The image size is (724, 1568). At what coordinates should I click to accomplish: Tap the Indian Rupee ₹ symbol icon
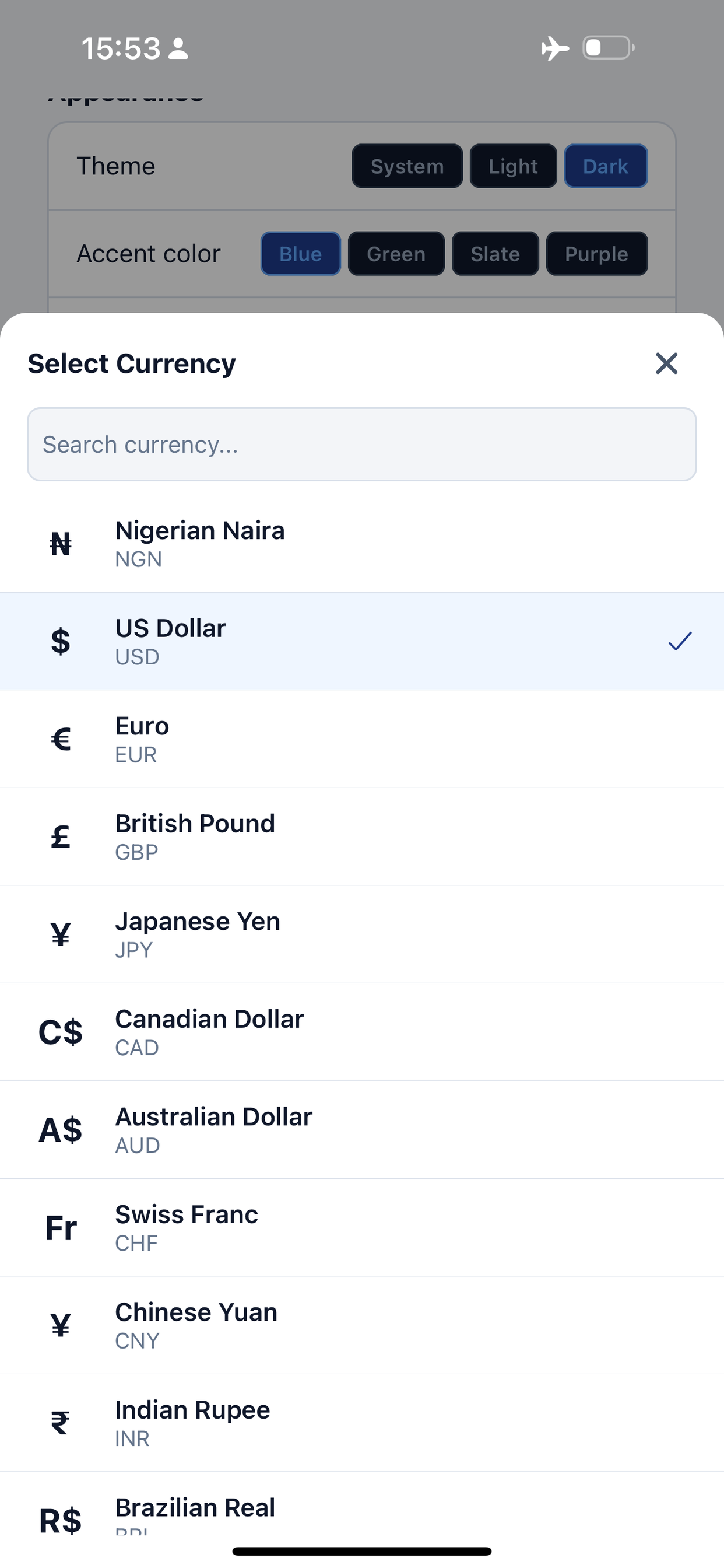tap(60, 1423)
